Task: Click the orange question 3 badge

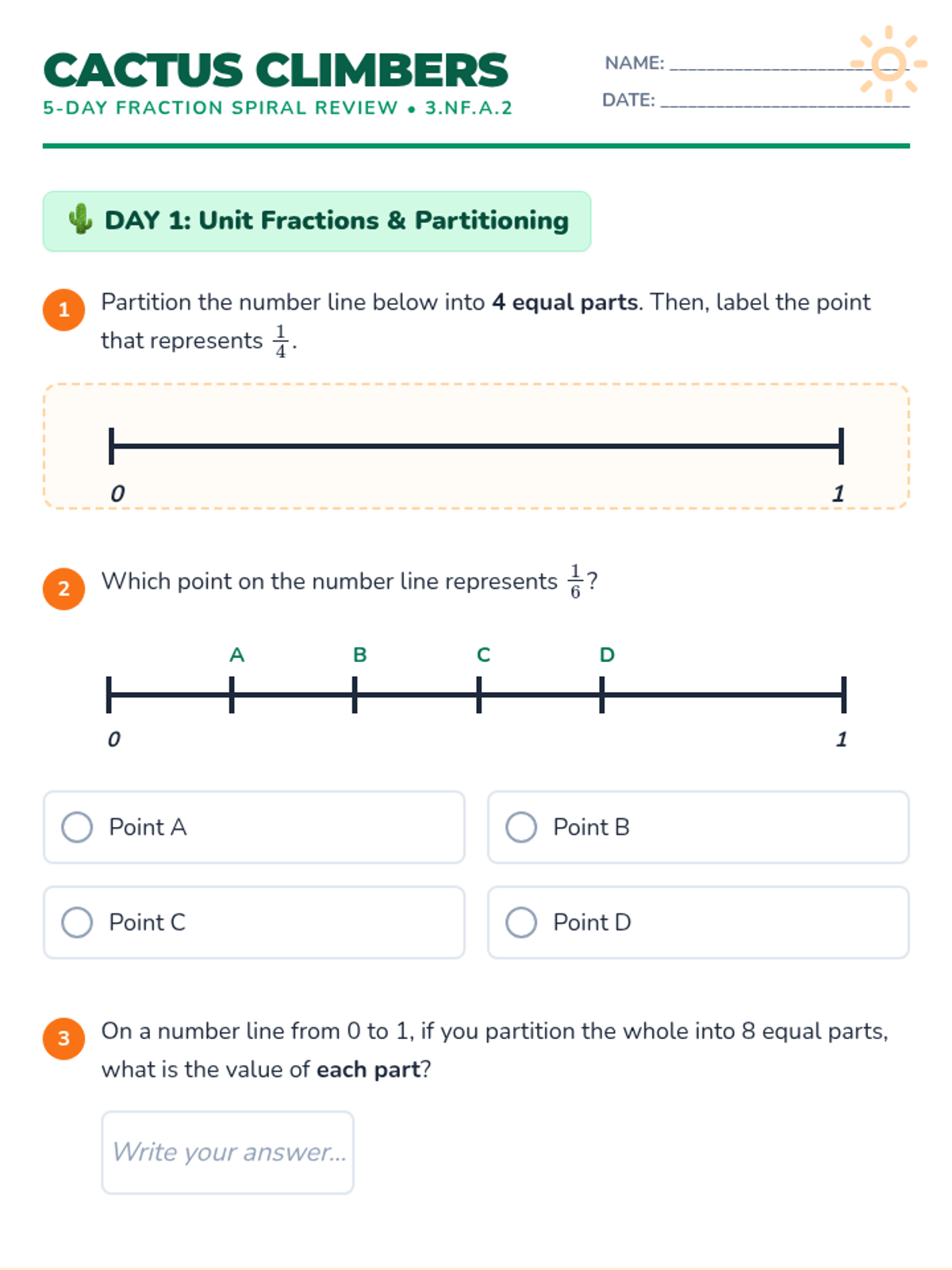Action: click(64, 1038)
